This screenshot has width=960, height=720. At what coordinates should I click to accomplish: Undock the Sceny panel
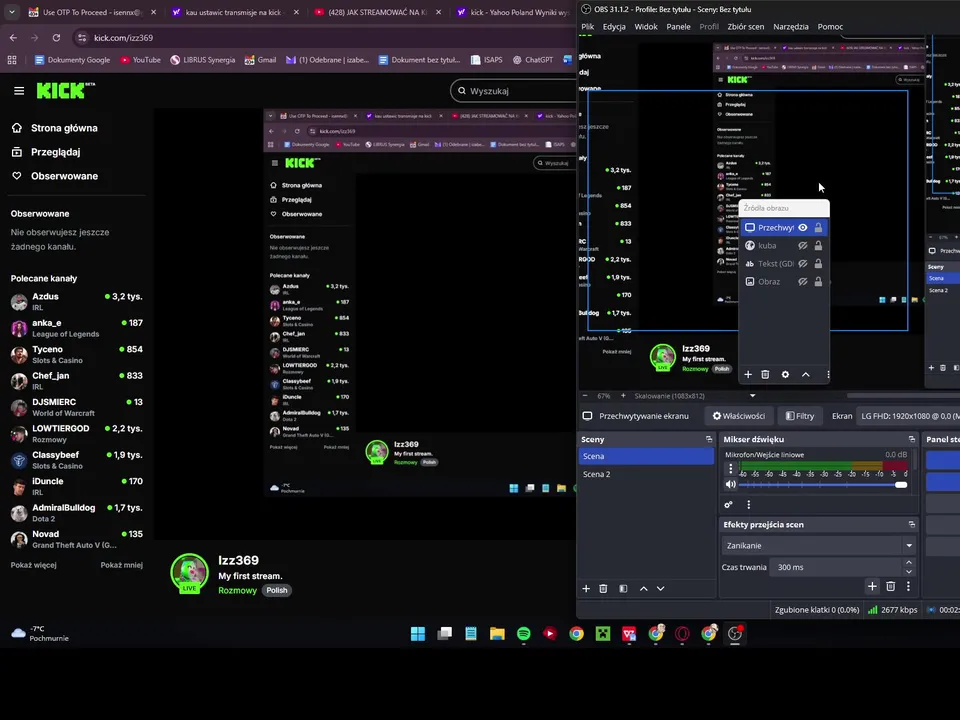[709, 439]
